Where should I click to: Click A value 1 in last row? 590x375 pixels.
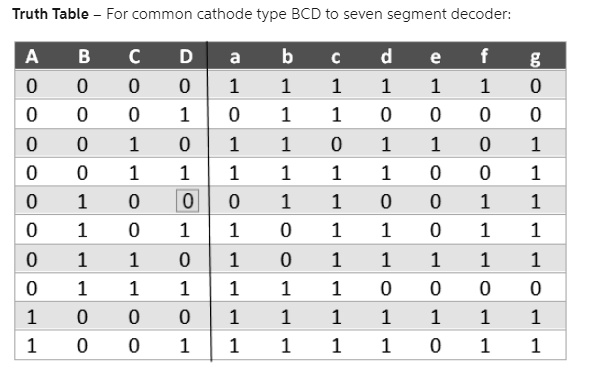point(32,345)
